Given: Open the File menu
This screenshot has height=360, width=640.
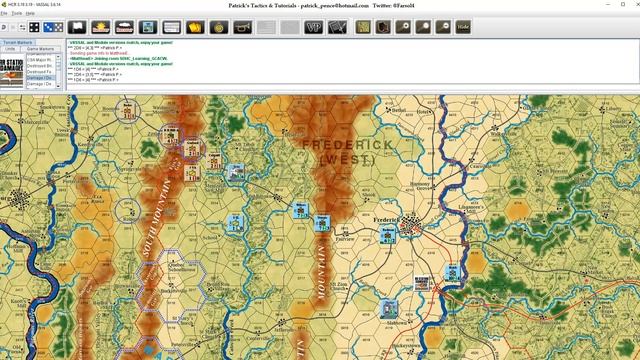Looking at the screenshot, I should click(4, 13).
